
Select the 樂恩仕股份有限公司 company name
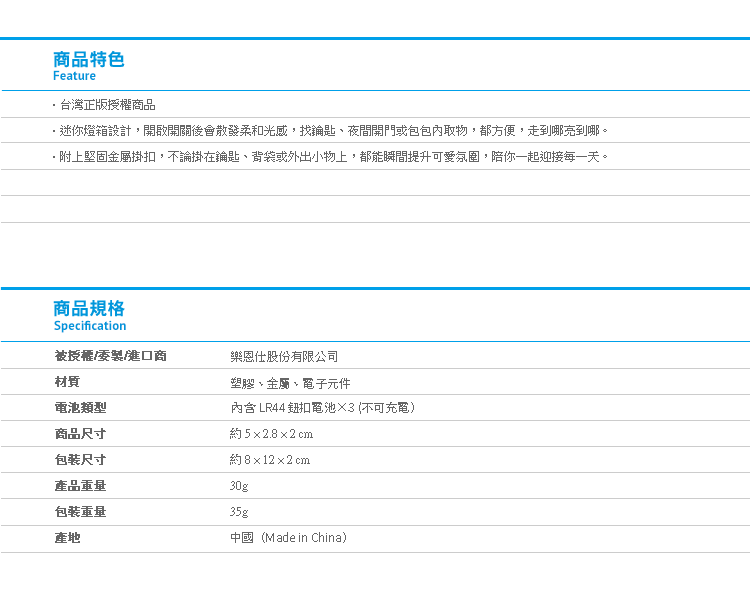point(284,356)
